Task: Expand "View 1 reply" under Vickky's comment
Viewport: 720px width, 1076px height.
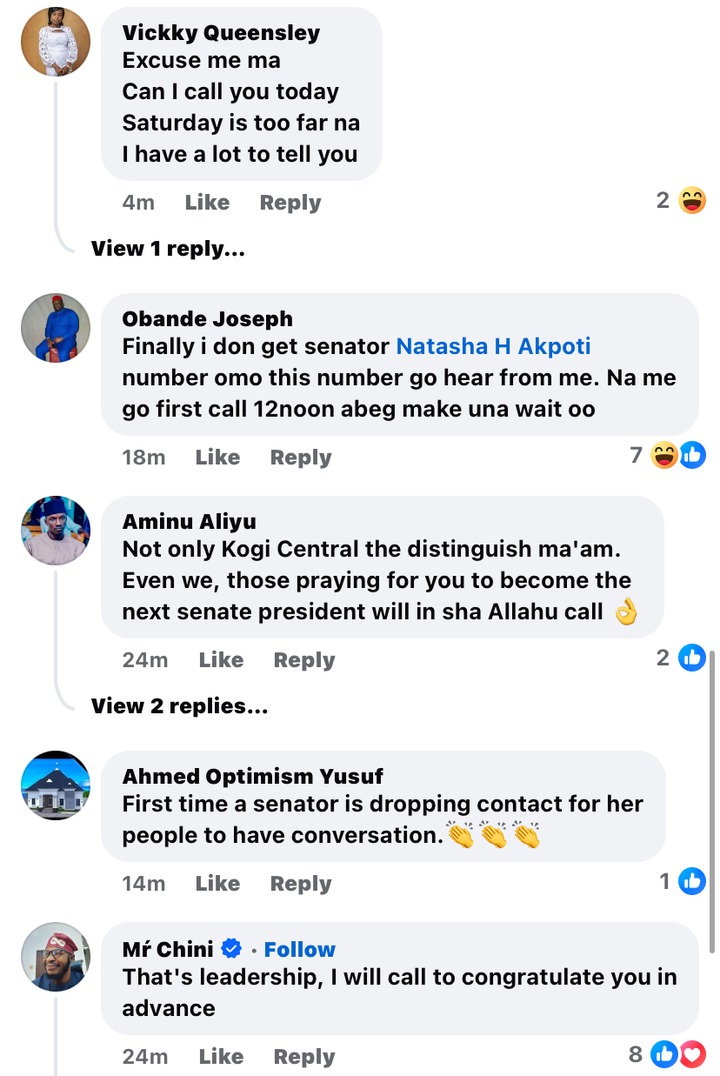Action: (x=167, y=248)
